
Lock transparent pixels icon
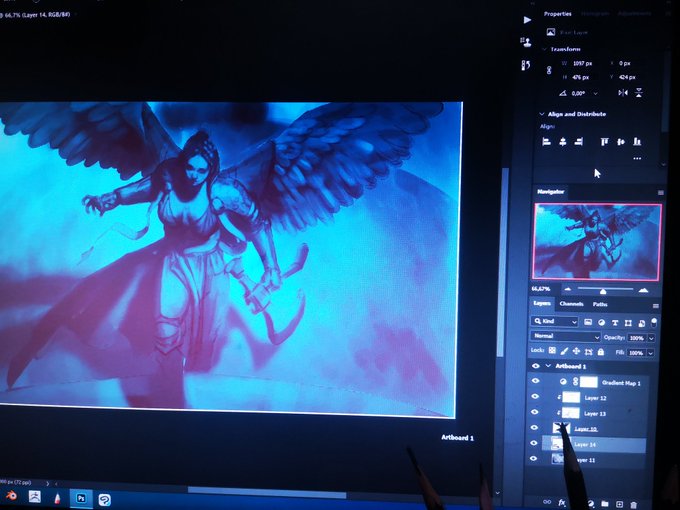[552, 350]
